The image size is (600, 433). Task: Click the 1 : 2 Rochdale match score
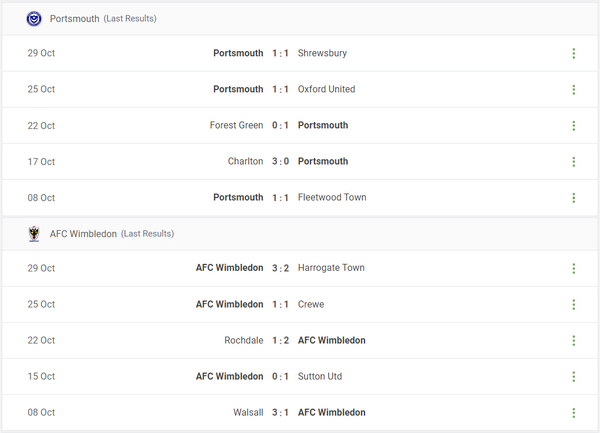coord(281,341)
